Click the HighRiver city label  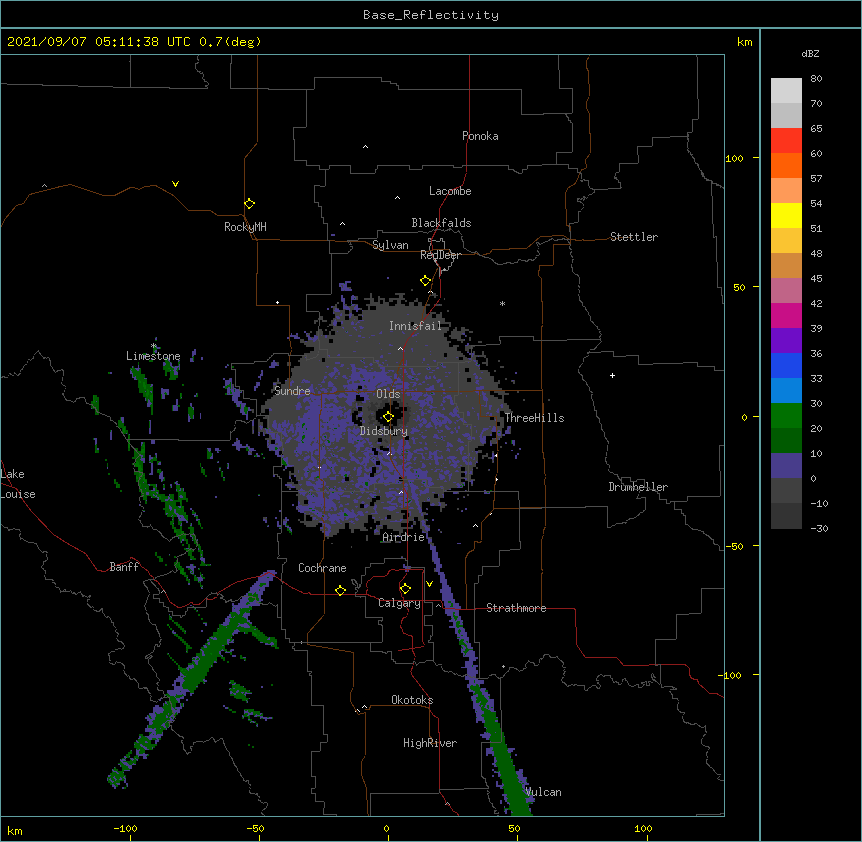430,743
